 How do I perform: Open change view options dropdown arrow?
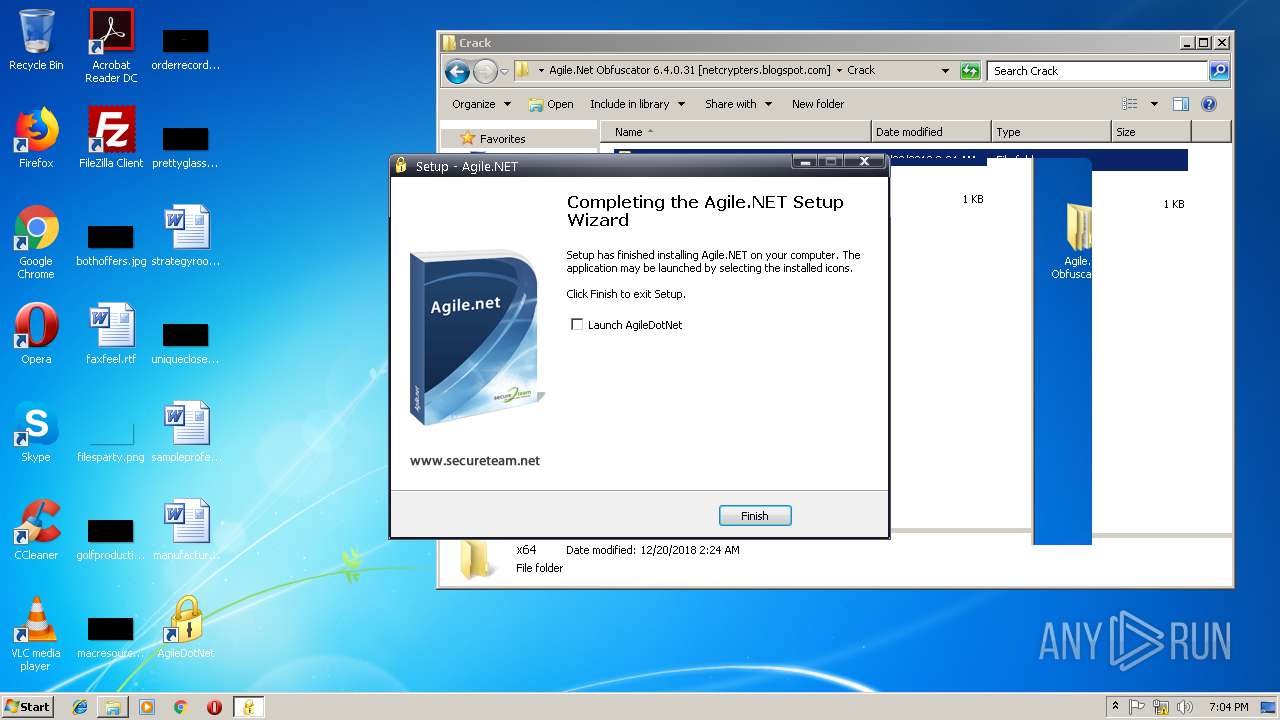(1154, 104)
